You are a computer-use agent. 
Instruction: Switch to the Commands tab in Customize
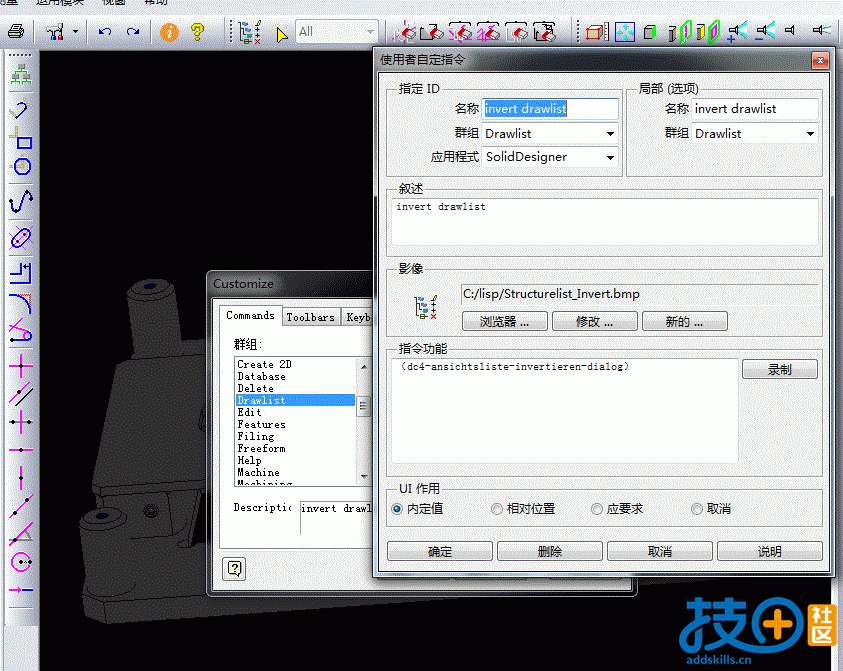tap(251, 316)
